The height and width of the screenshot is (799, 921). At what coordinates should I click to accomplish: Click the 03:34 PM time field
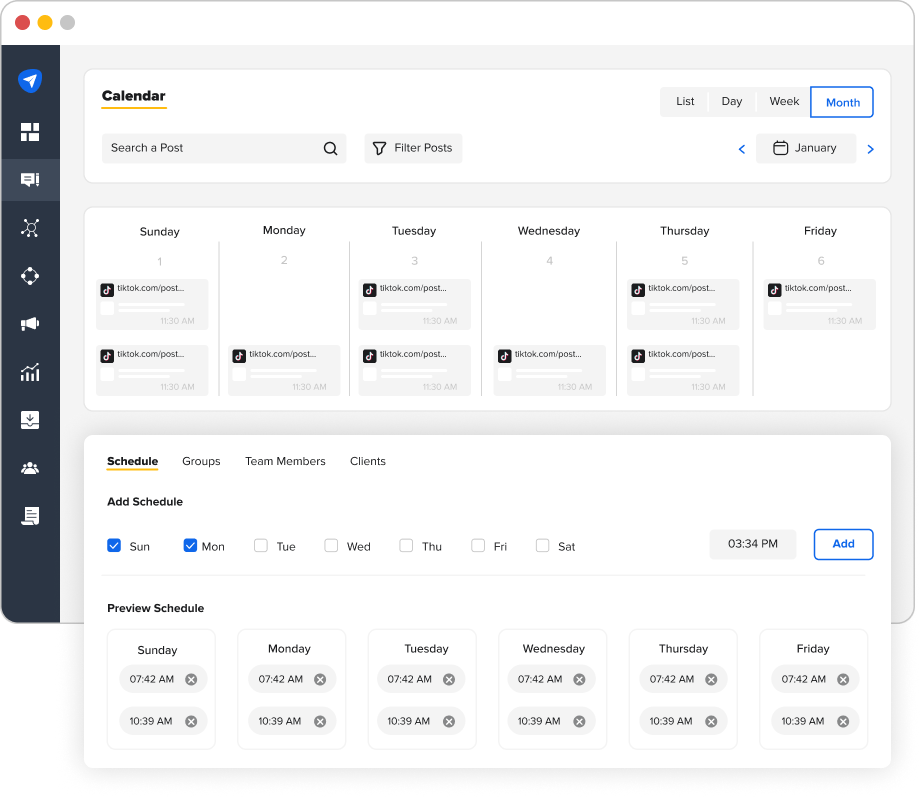point(752,544)
